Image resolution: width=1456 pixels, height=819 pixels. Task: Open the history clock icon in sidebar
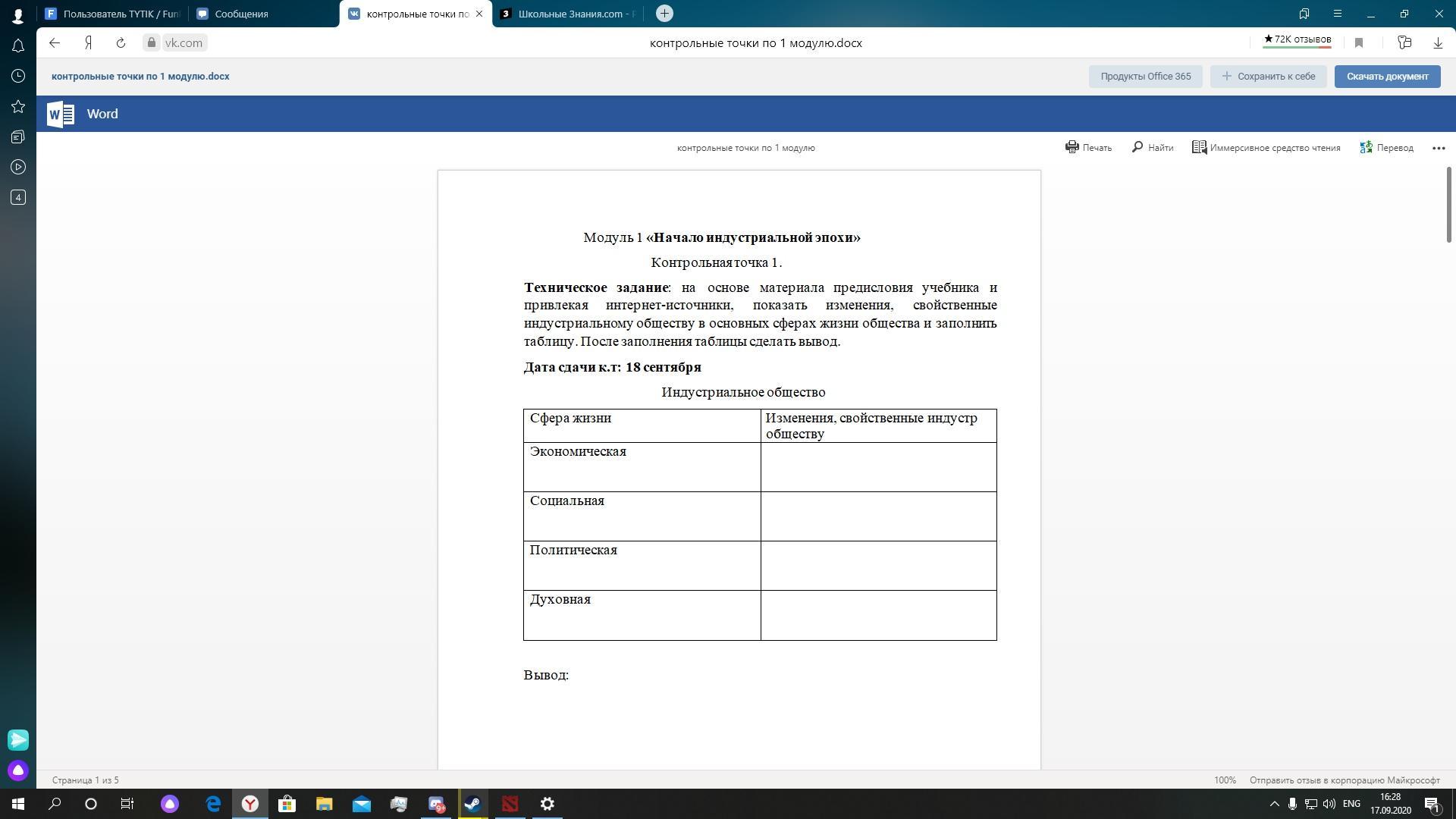18,76
